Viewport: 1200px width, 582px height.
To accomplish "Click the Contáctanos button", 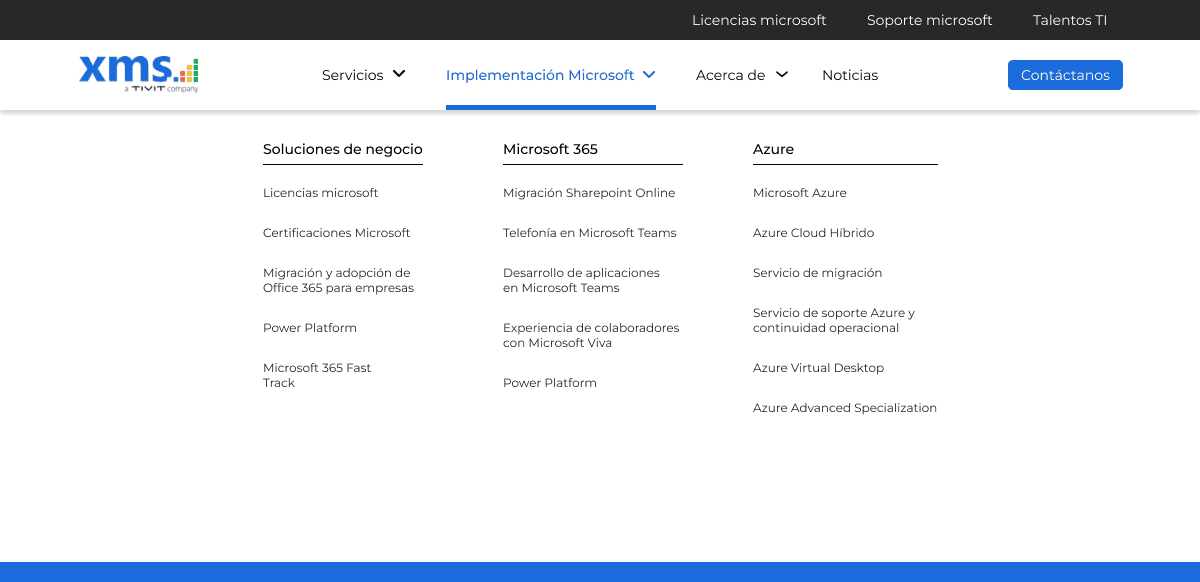I will pos(1065,75).
